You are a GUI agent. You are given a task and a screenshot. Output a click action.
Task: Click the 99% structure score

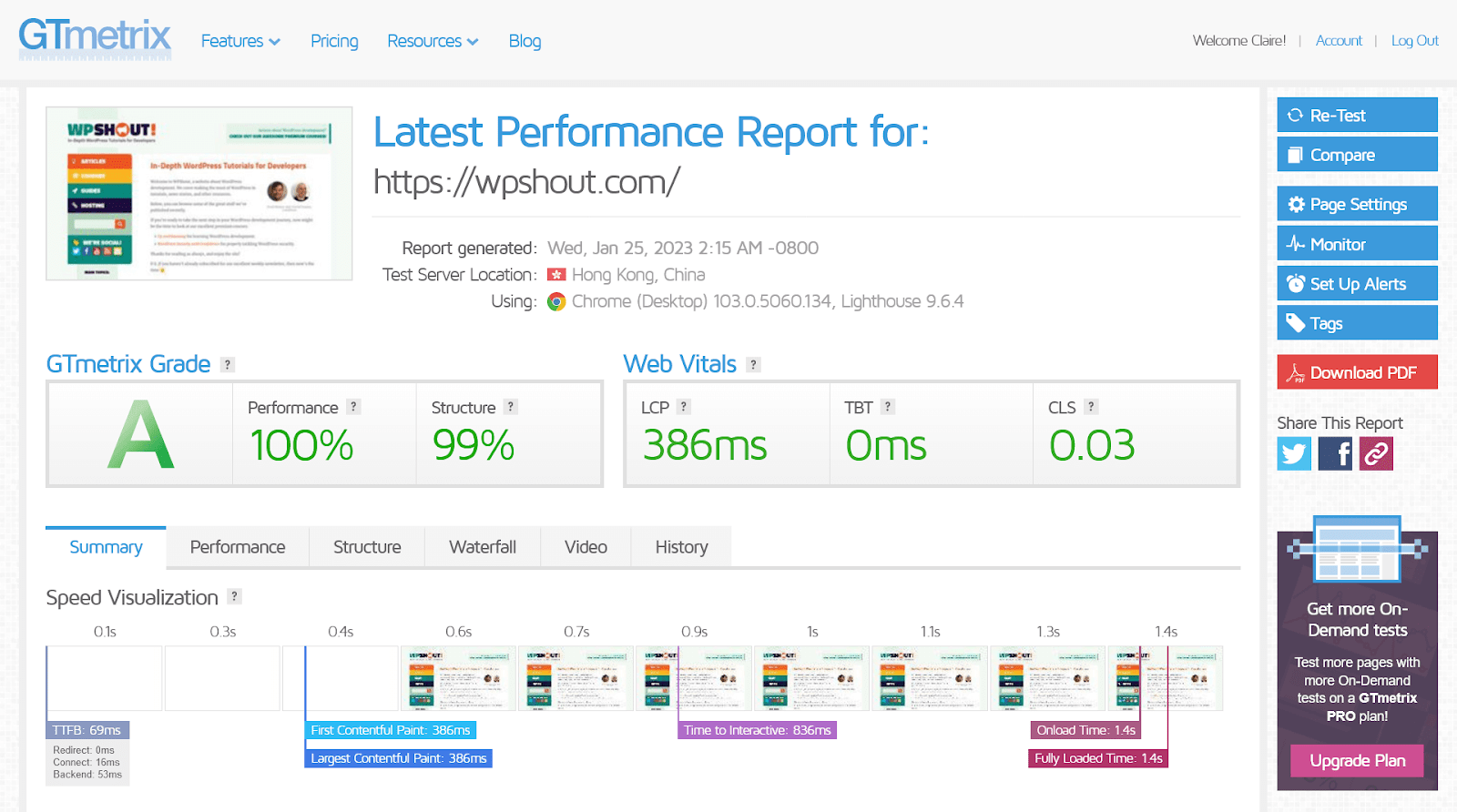click(474, 445)
